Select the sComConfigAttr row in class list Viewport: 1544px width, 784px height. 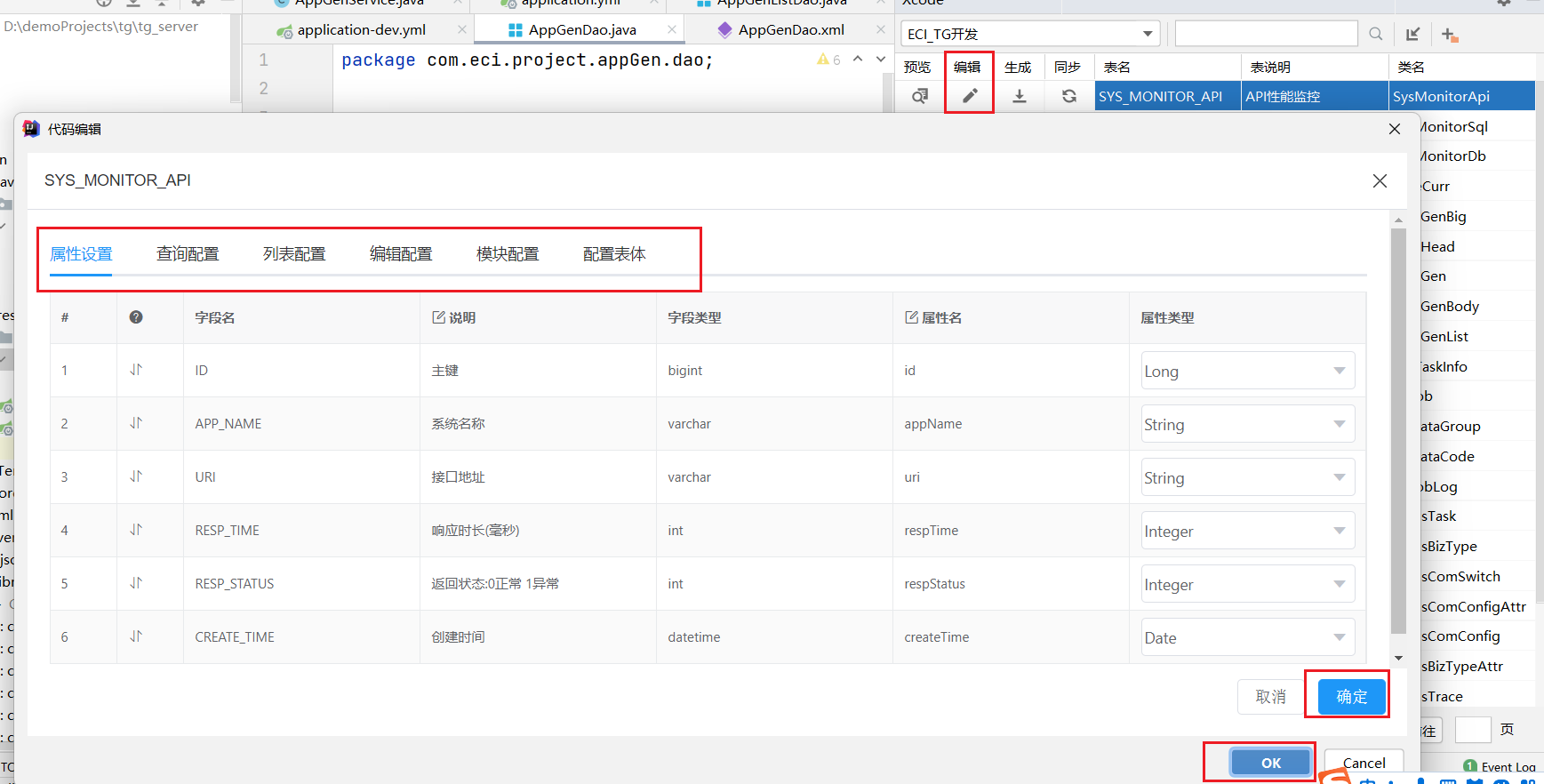(x=1476, y=607)
